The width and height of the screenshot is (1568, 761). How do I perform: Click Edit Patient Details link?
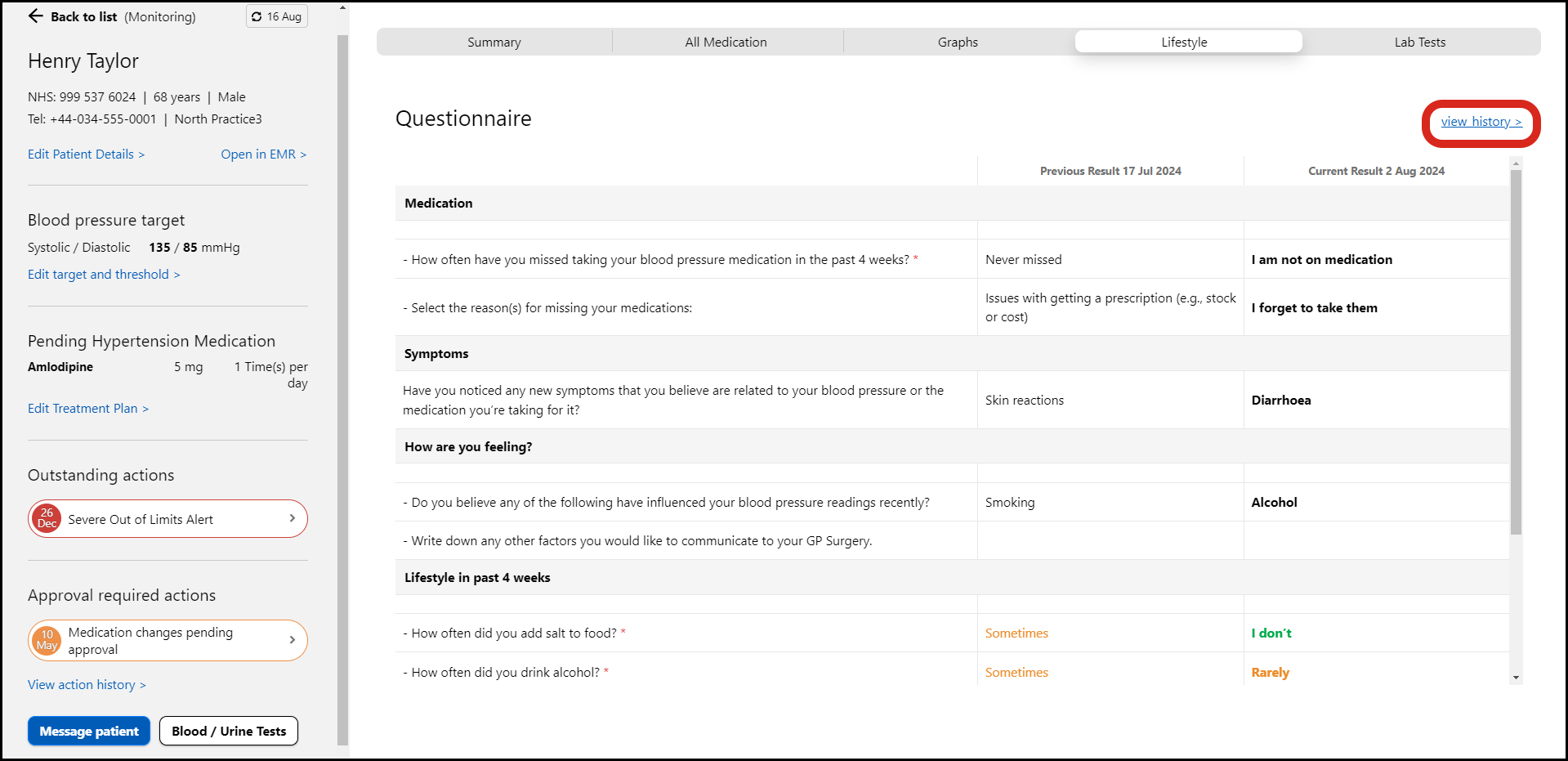click(86, 154)
